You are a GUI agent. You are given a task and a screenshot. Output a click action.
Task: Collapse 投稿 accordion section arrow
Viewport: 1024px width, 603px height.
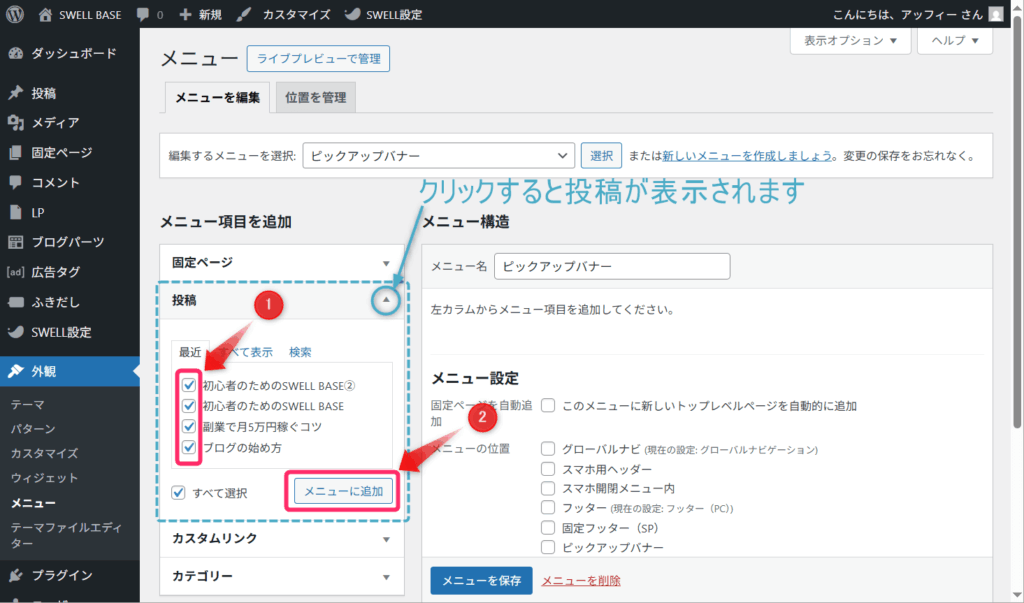[x=386, y=300]
